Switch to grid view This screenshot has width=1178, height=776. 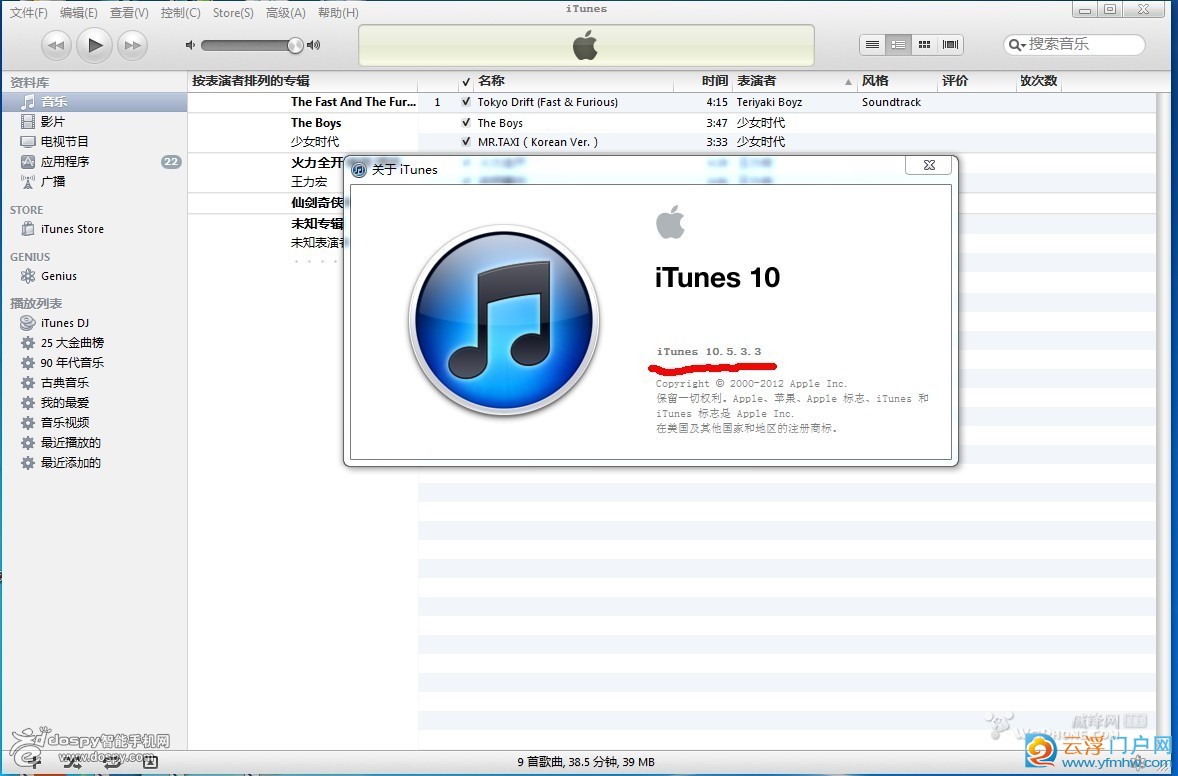tap(925, 44)
